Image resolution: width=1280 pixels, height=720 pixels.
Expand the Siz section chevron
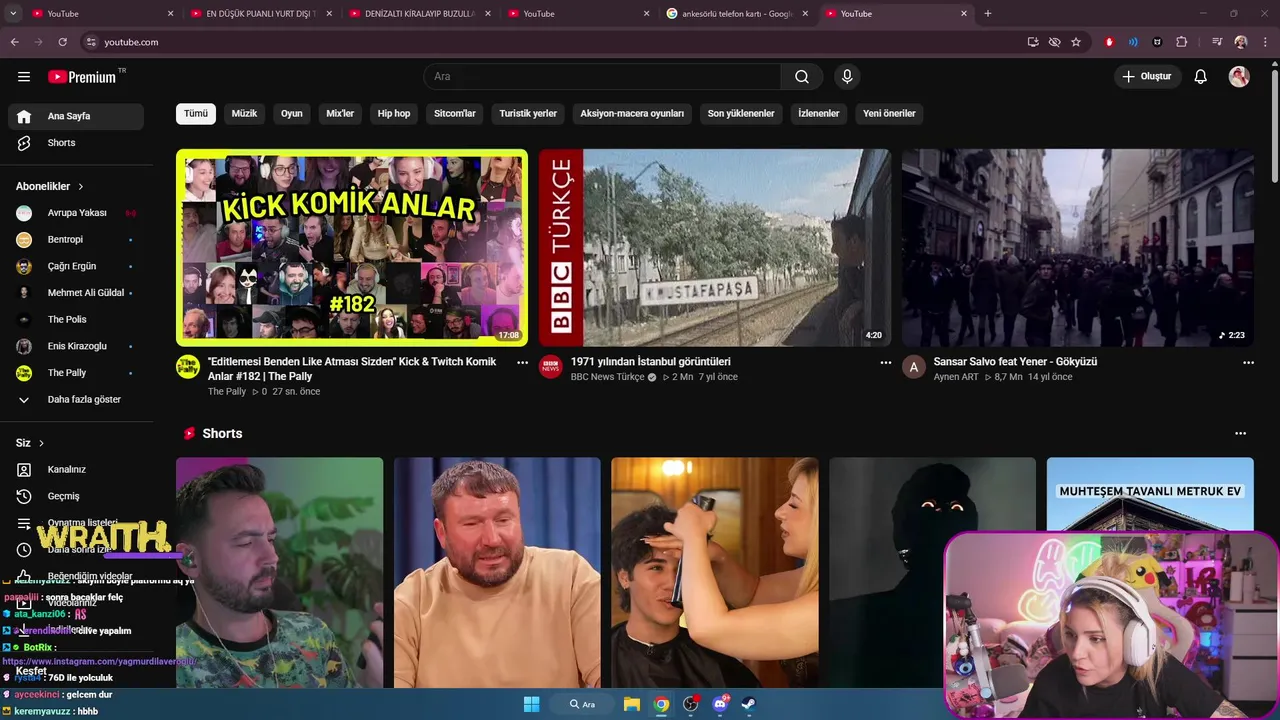tap(41, 443)
